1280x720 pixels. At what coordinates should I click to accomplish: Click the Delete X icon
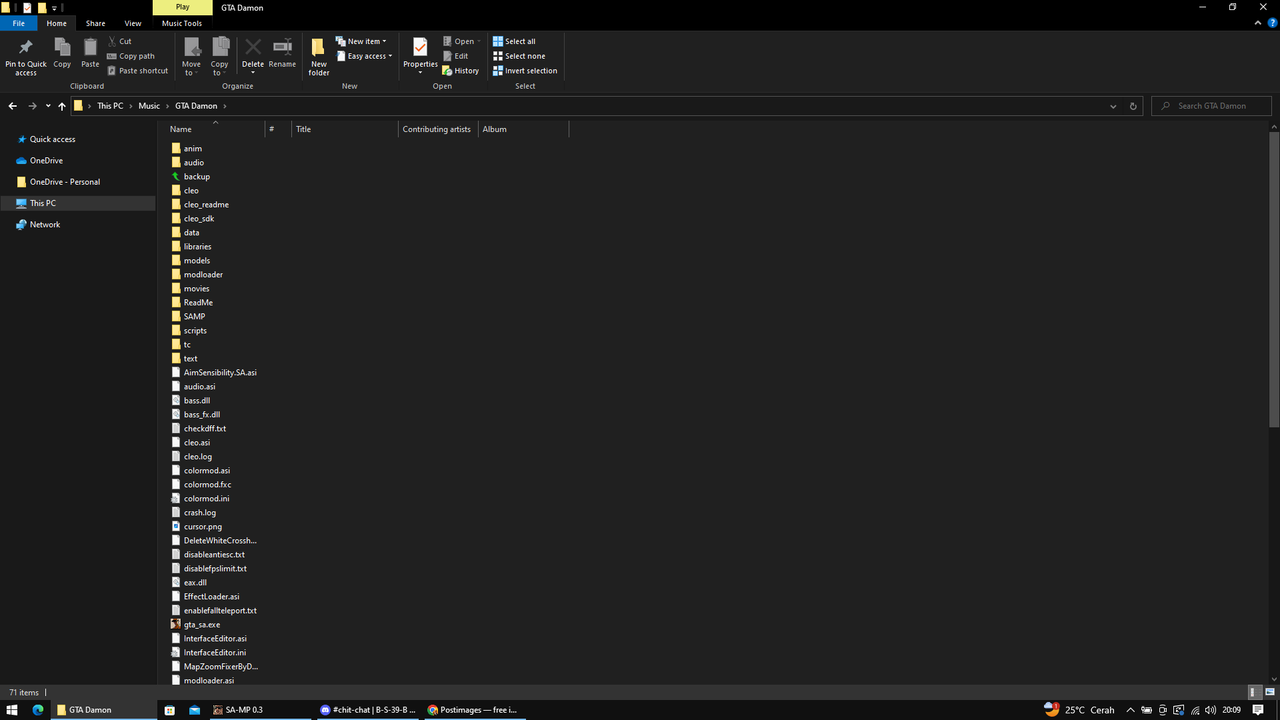253,47
